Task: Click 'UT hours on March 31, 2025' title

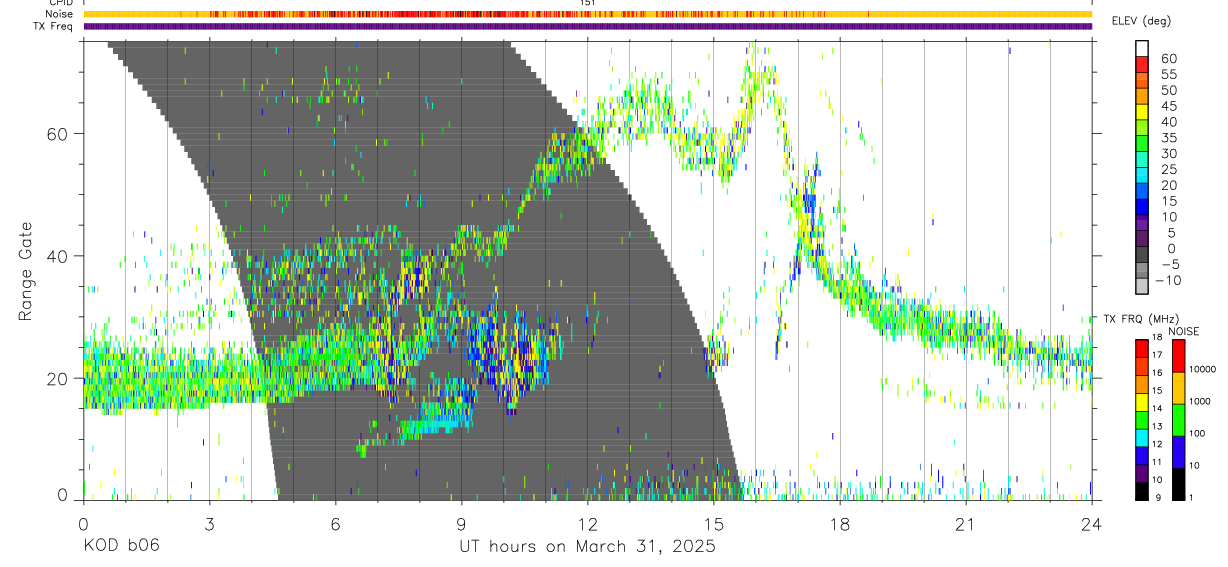Action: click(587, 547)
